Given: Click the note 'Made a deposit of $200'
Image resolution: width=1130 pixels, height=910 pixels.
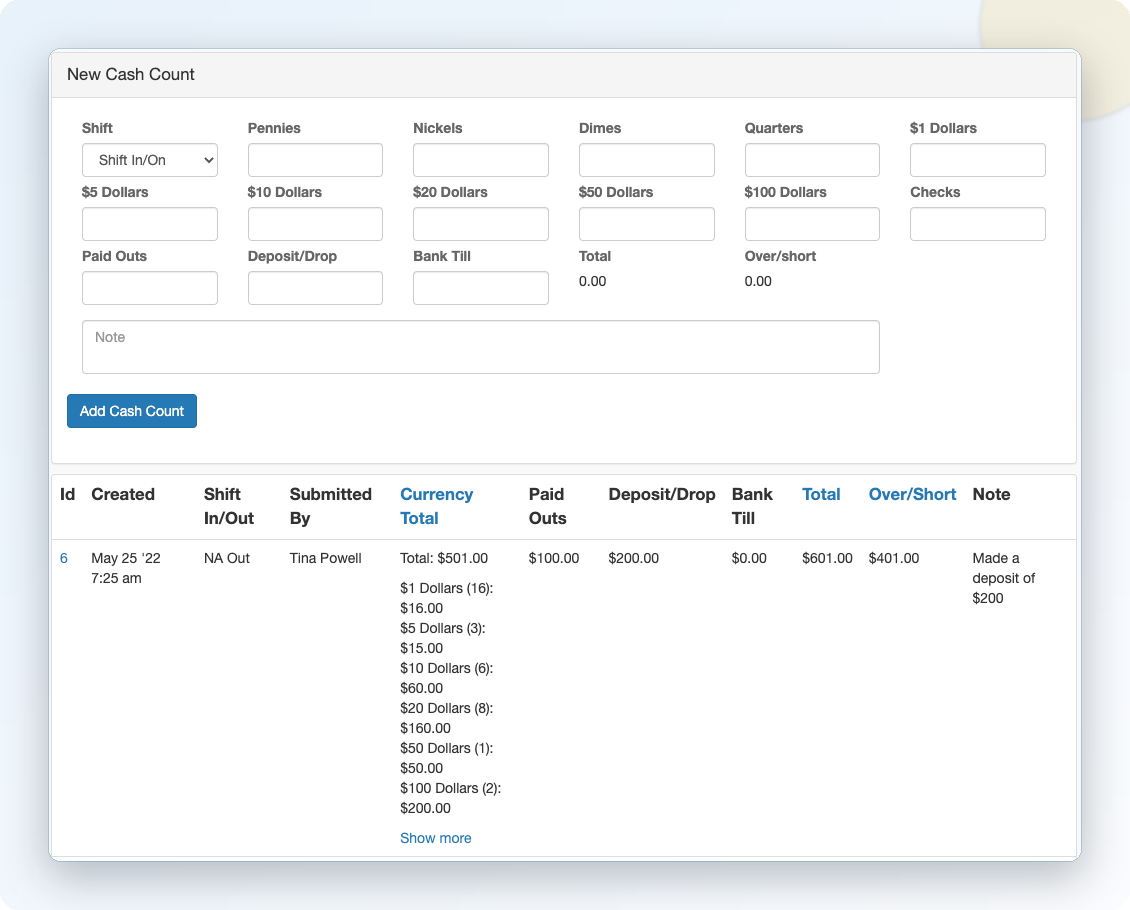Looking at the screenshot, I should coord(1003,578).
